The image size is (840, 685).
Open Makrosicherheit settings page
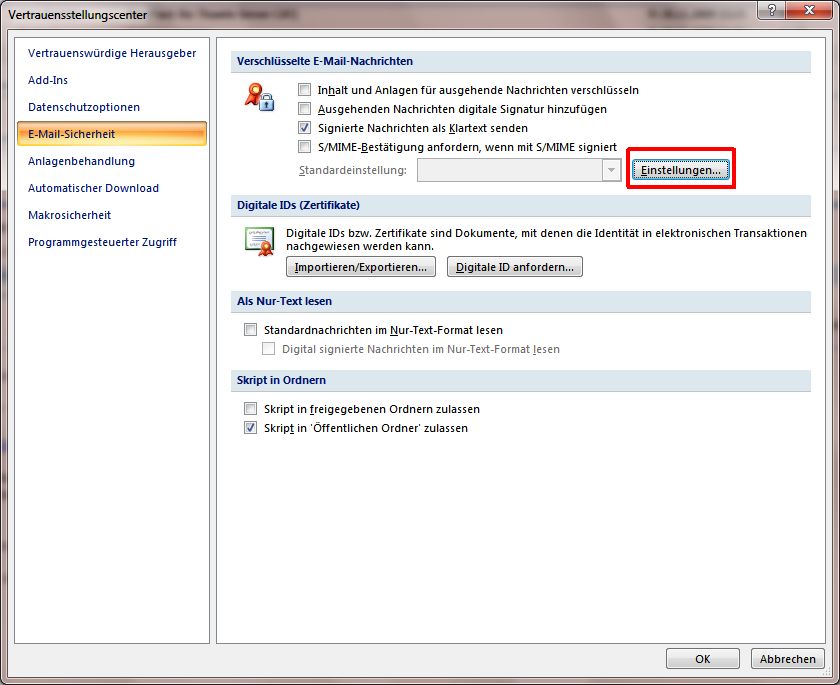[69, 215]
